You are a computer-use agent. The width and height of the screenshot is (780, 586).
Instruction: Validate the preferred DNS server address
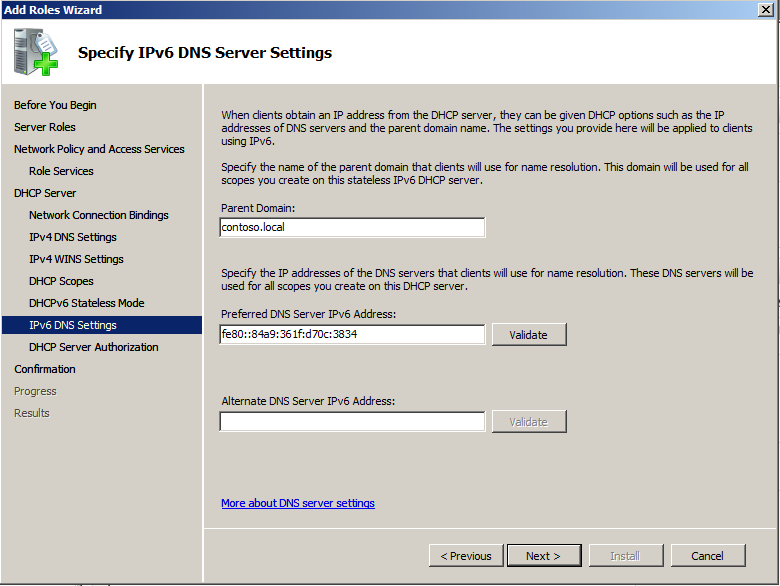529,334
